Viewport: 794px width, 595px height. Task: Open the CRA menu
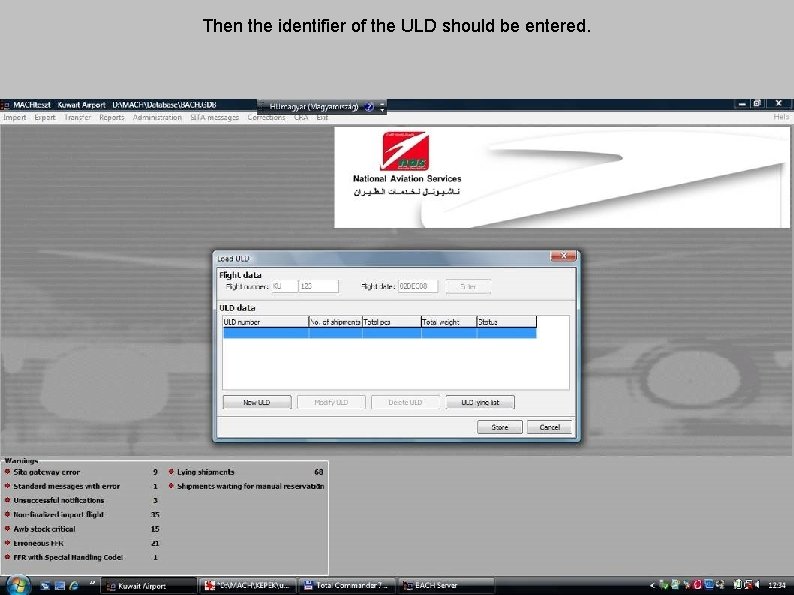point(301,117)
